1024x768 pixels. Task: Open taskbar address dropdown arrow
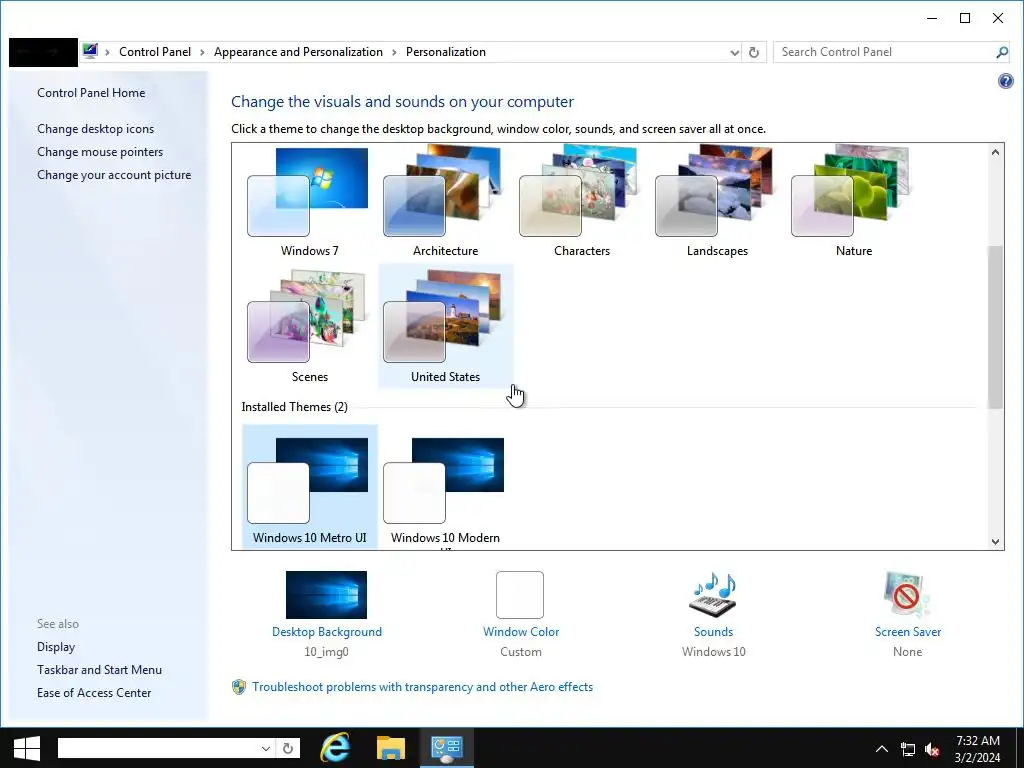click(266, 748)
